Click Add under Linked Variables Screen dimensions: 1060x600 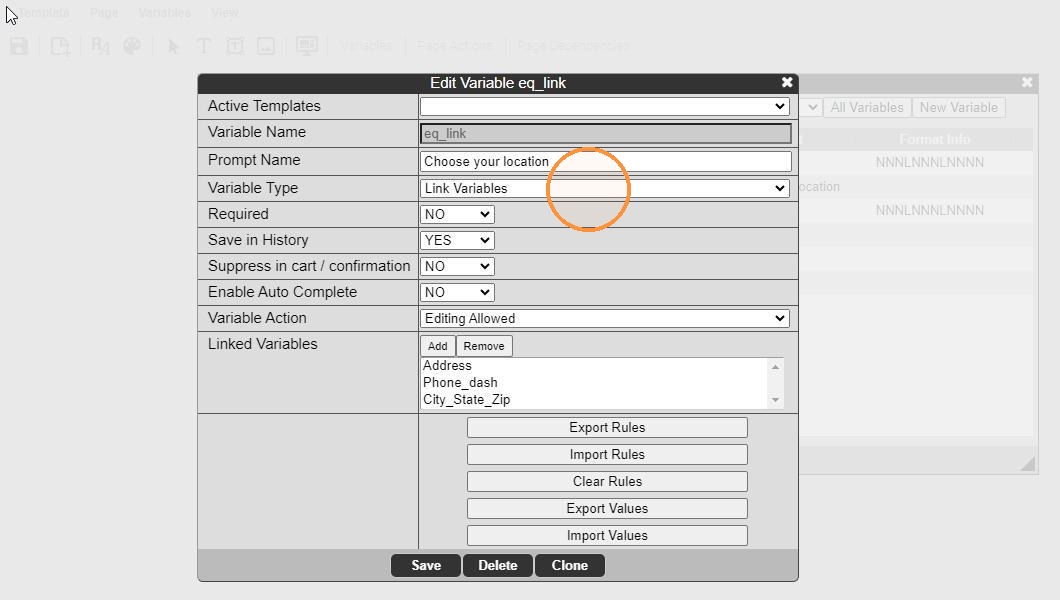click(x=437, y=346)
